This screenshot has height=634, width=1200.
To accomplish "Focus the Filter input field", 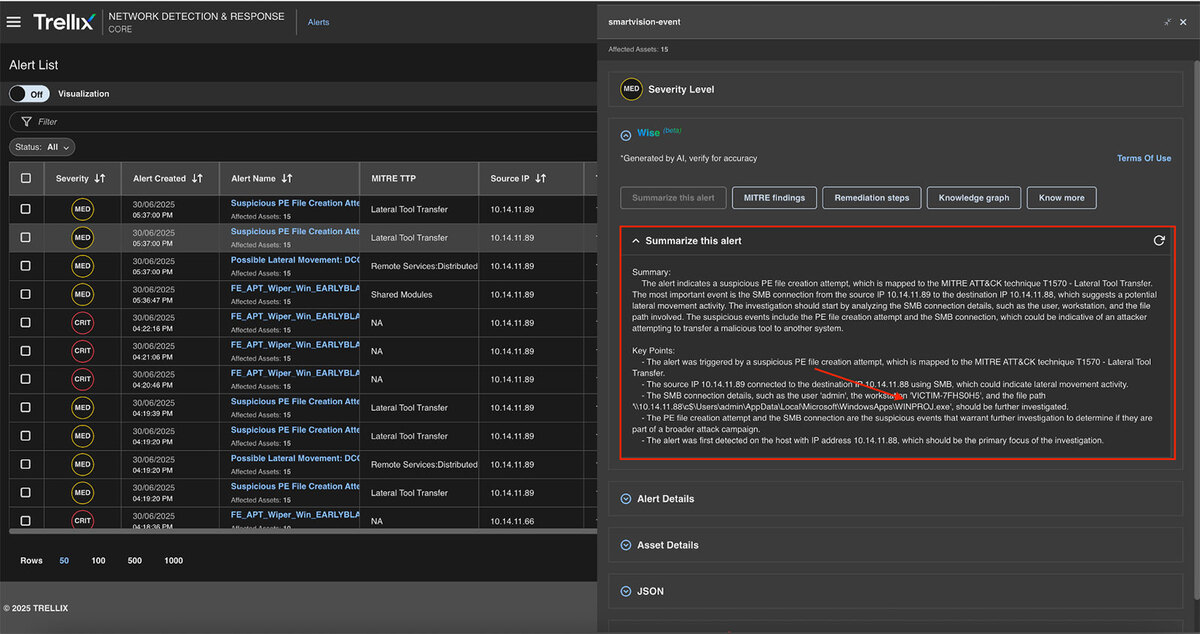I will [x=303, y=121].
